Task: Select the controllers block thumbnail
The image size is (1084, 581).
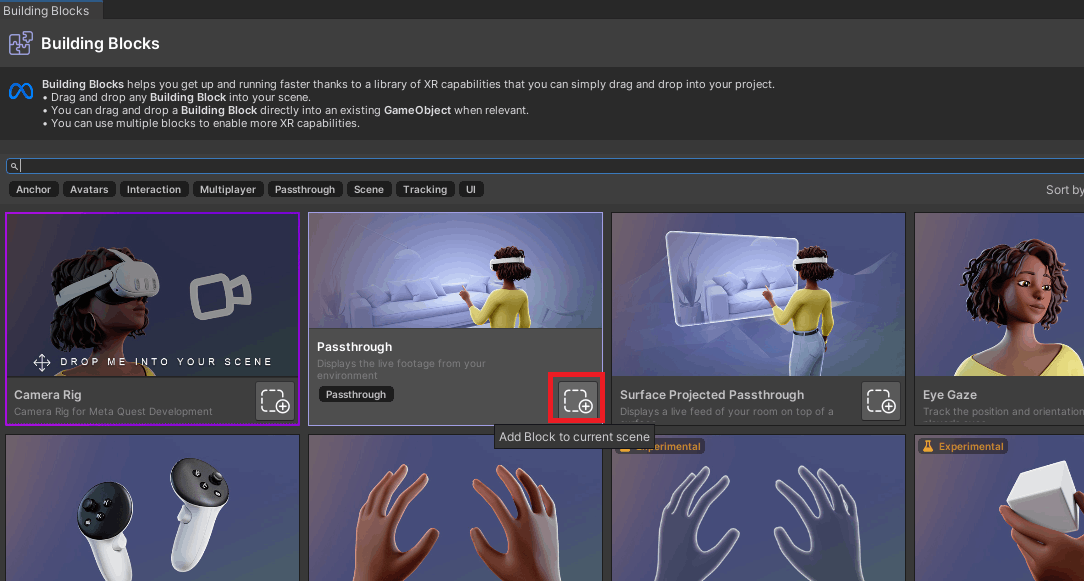Action: point(153,508)
